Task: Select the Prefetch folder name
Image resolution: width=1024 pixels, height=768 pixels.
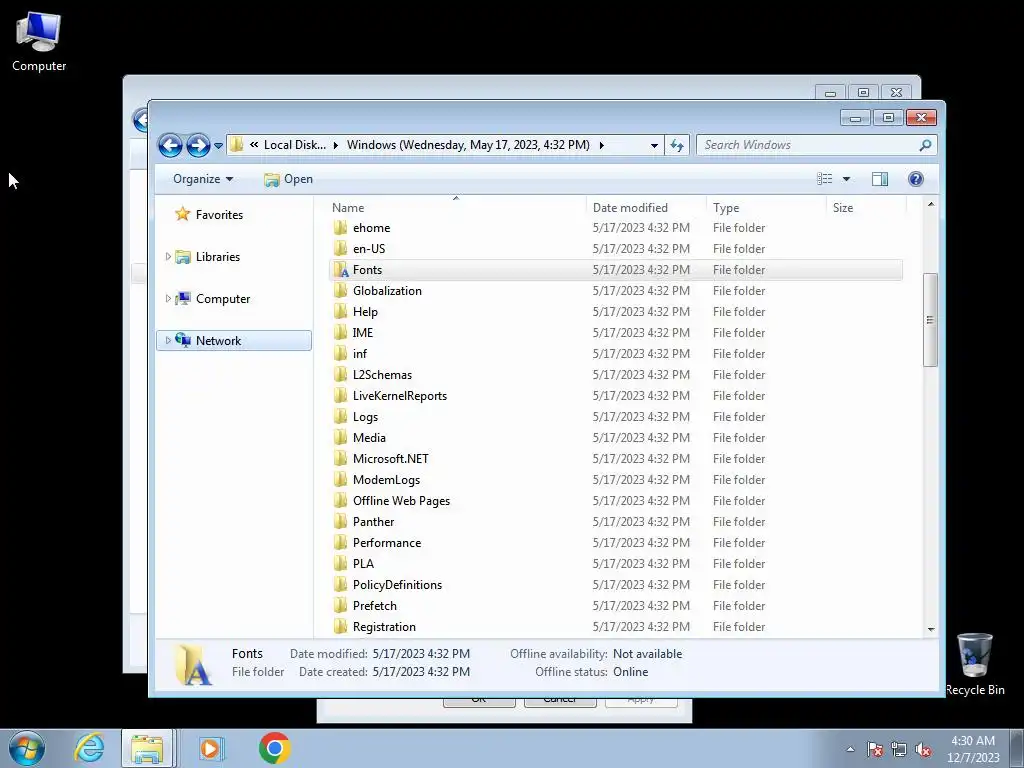Action: pos(374,605)
